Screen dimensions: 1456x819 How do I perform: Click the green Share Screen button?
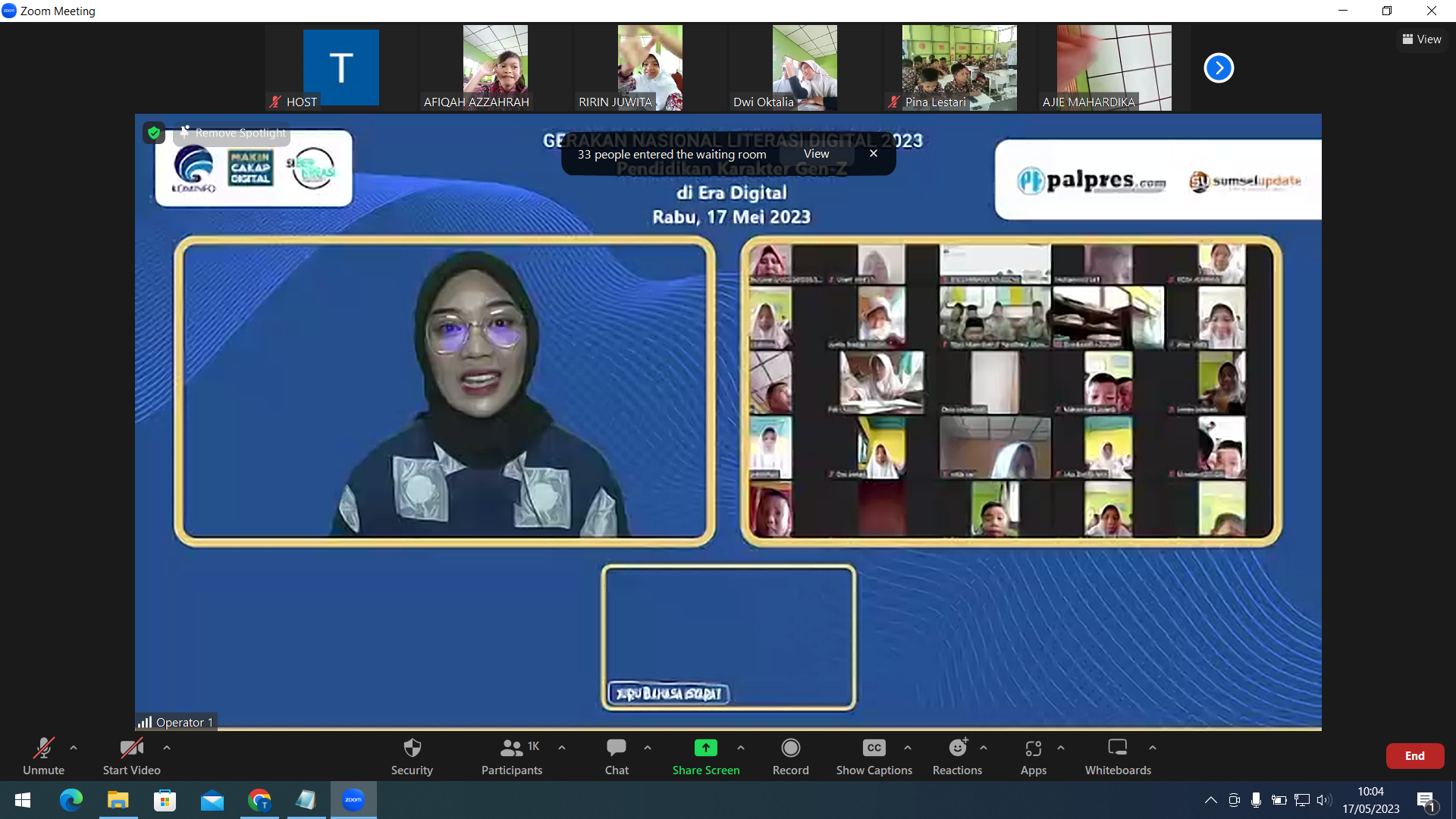[705, 756]
